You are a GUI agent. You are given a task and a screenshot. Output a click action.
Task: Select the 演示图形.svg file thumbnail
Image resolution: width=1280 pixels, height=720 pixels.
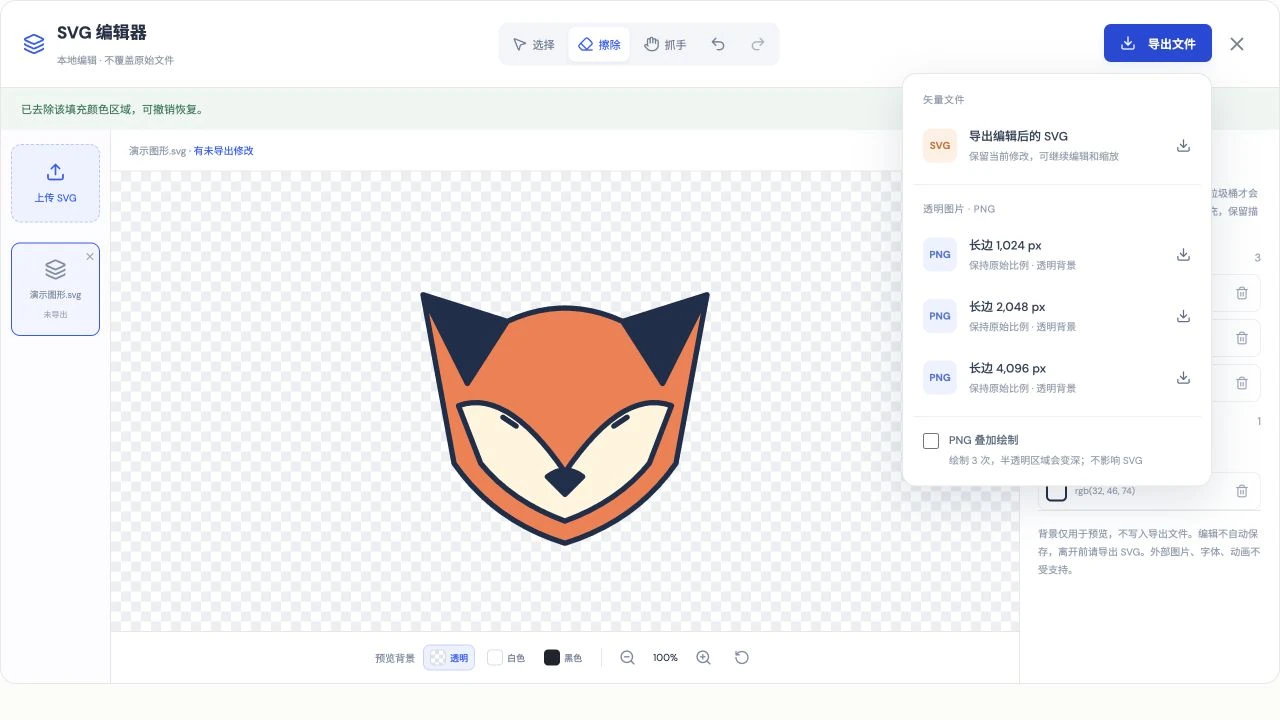[55, 289]
